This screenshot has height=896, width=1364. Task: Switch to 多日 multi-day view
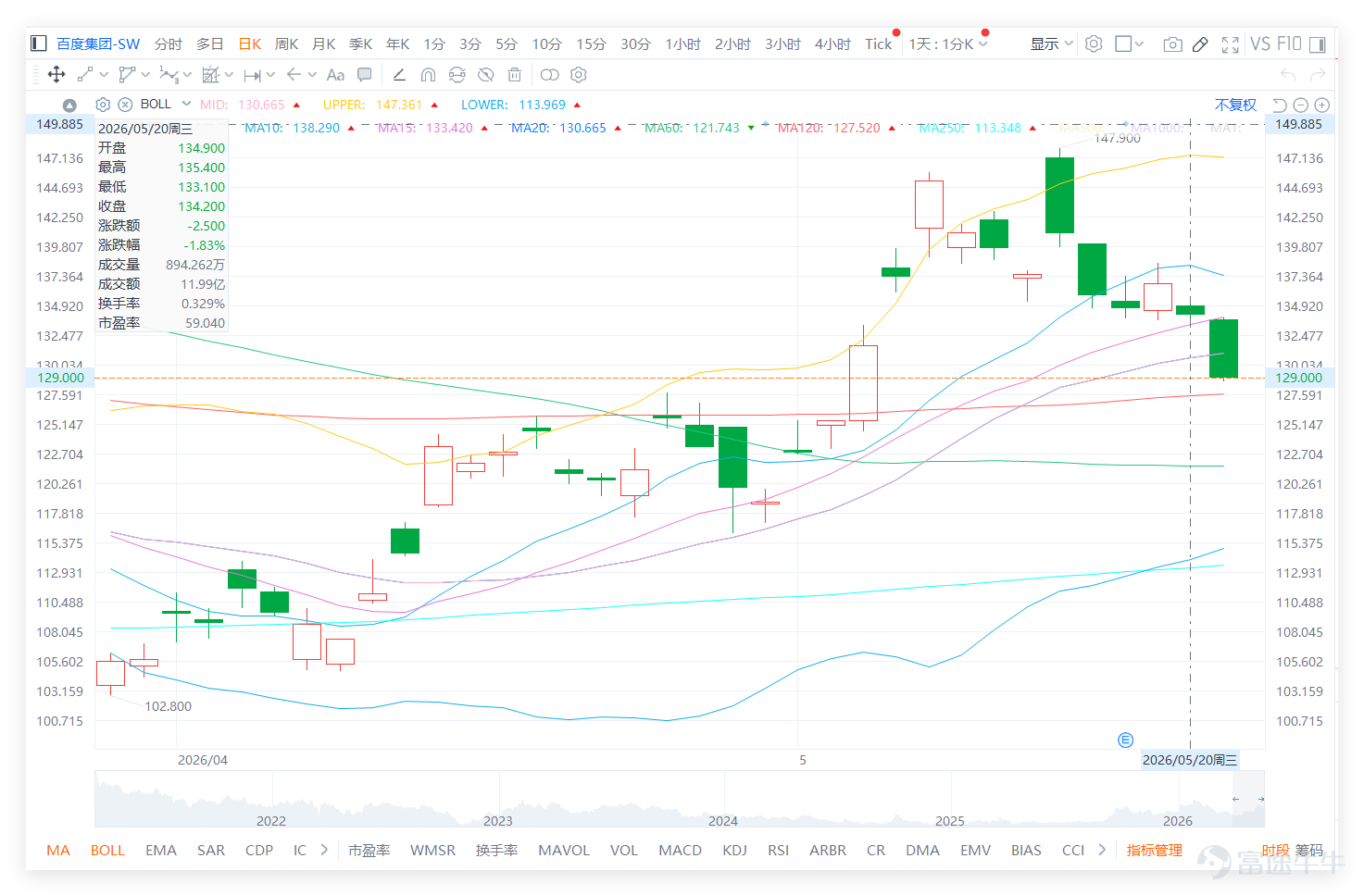click(x=210, y=44)
